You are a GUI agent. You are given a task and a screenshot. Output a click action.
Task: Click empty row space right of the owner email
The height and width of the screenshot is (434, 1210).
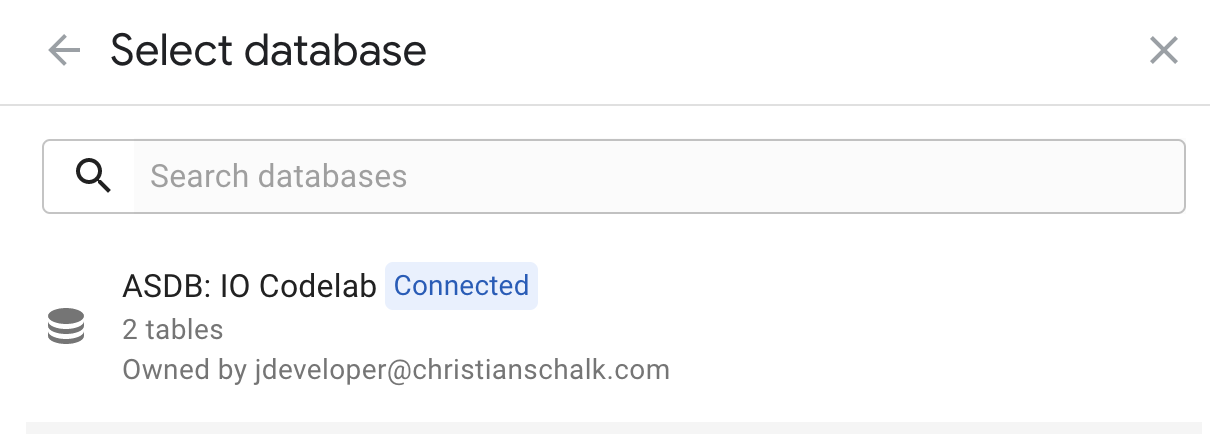pos(930,370)
